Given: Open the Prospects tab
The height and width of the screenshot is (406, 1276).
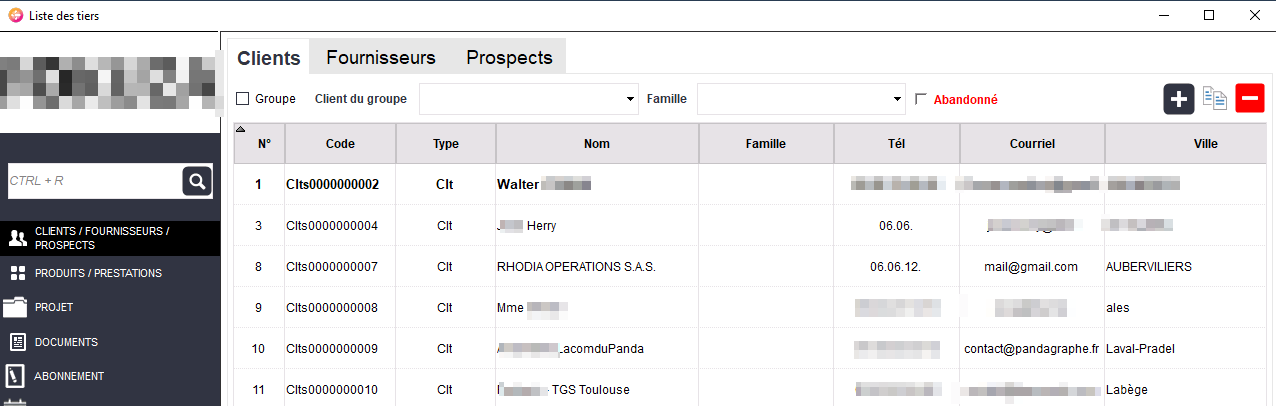Looking at the screenshot, I should 509,57.
